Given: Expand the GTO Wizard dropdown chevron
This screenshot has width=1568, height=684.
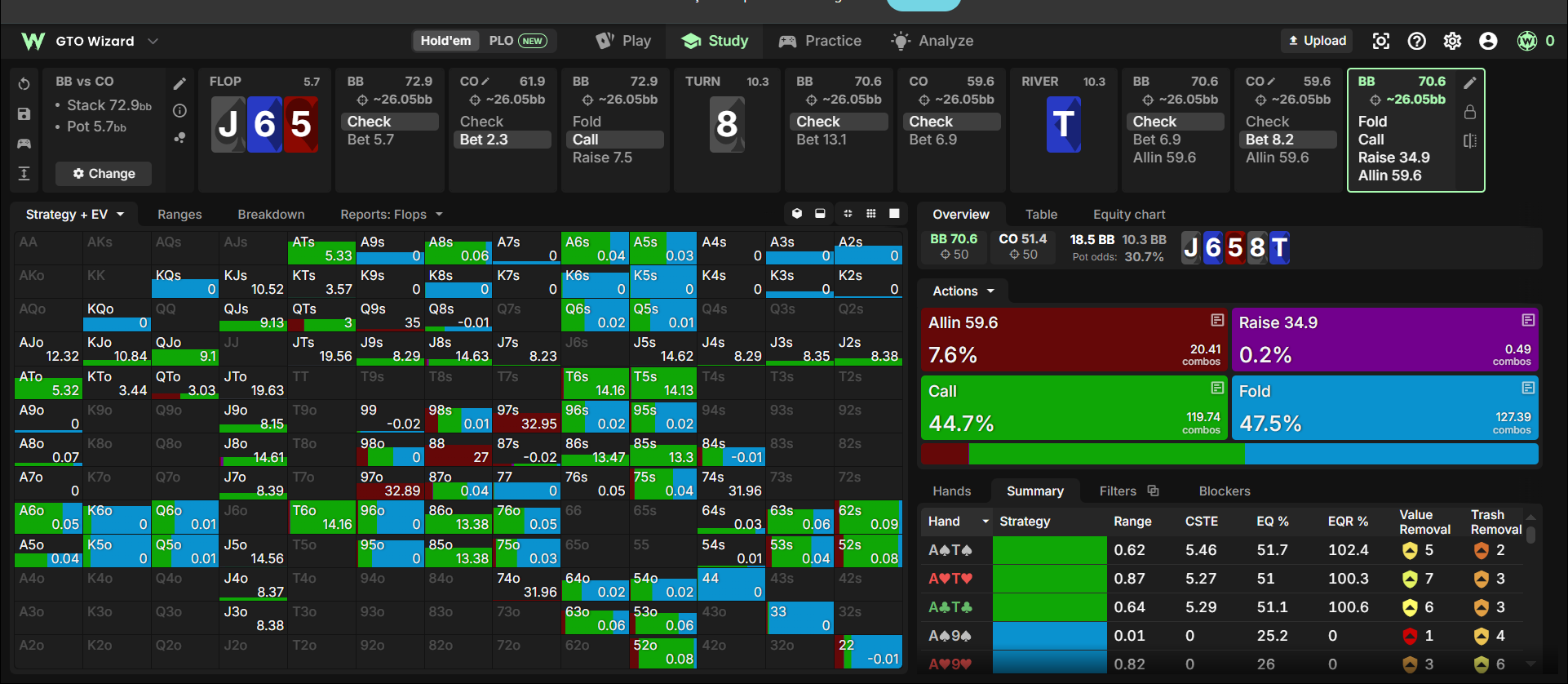Looking at the screenshot, I should click(153, 41).
